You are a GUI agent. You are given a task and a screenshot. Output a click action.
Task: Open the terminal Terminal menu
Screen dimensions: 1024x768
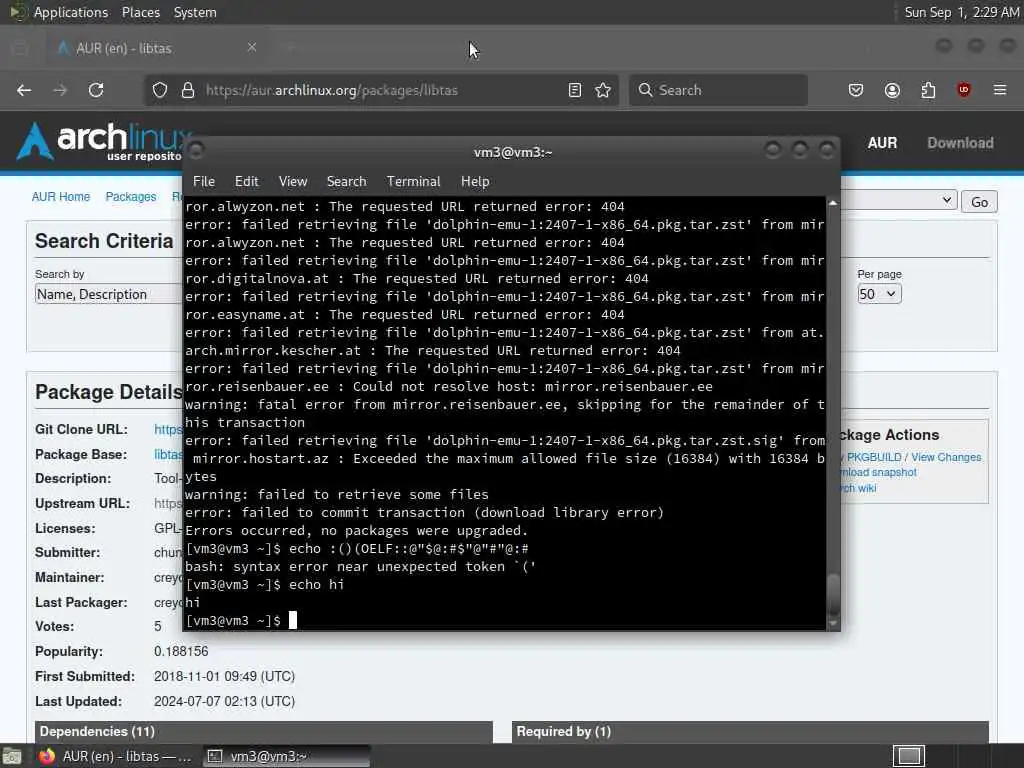point(413,182)
